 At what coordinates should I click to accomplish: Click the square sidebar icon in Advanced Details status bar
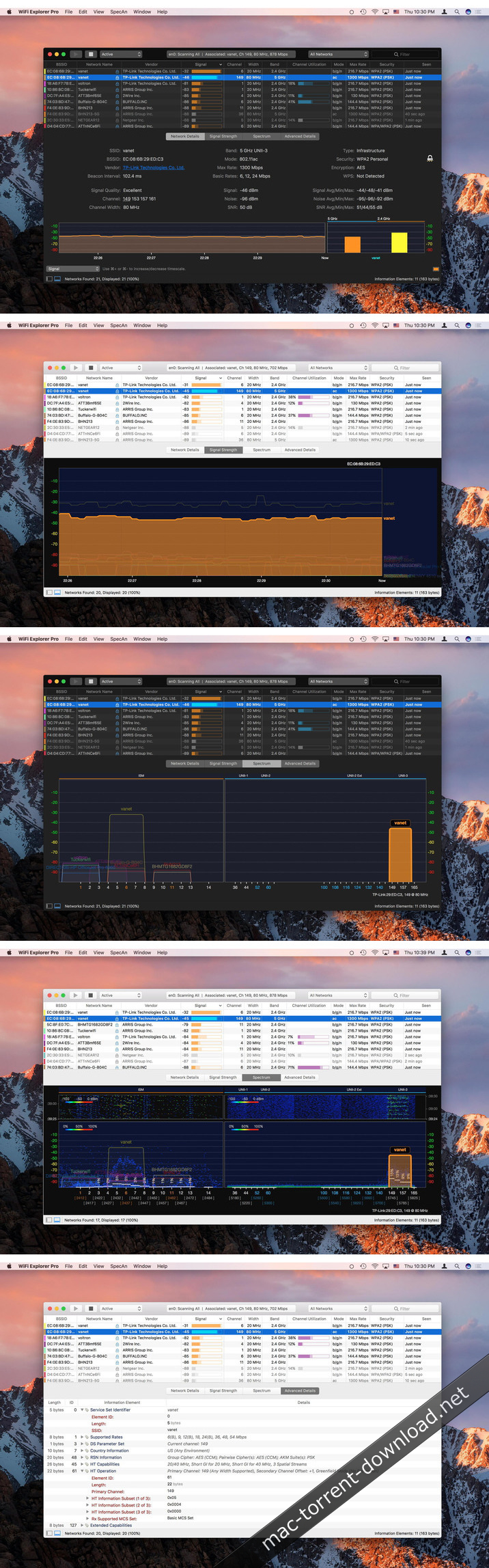49,1533
